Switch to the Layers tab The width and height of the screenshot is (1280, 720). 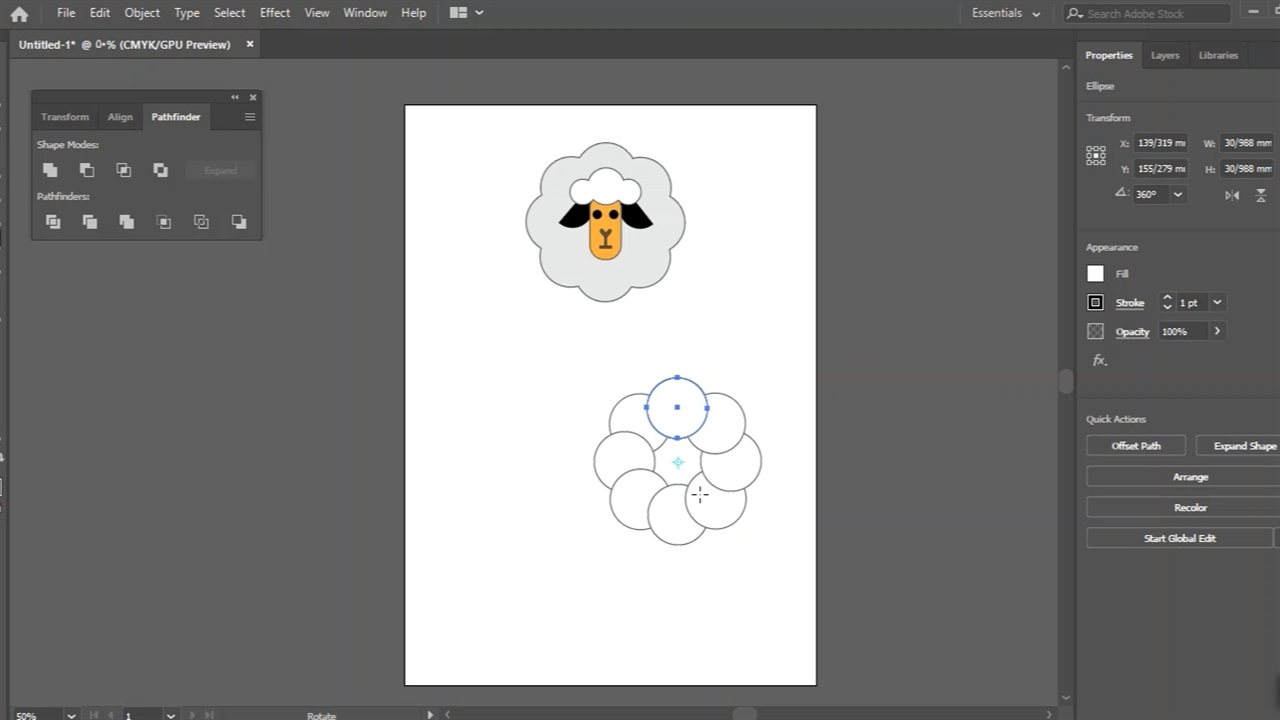click(x=1164, y=55)
